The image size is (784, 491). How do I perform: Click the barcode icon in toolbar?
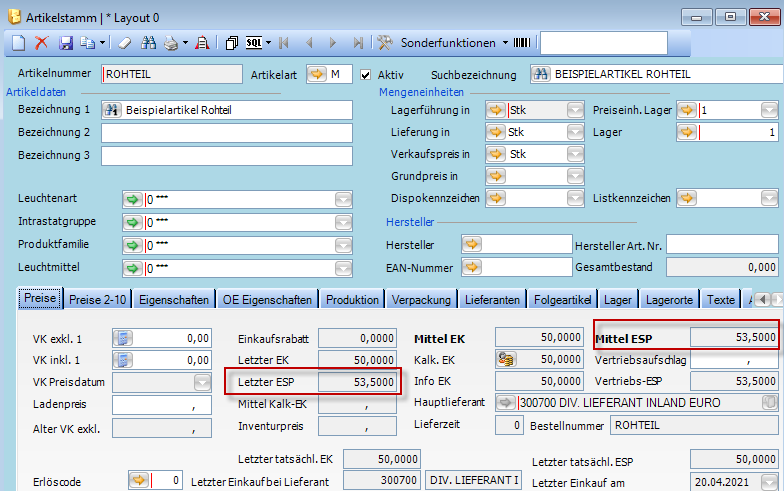520,43
